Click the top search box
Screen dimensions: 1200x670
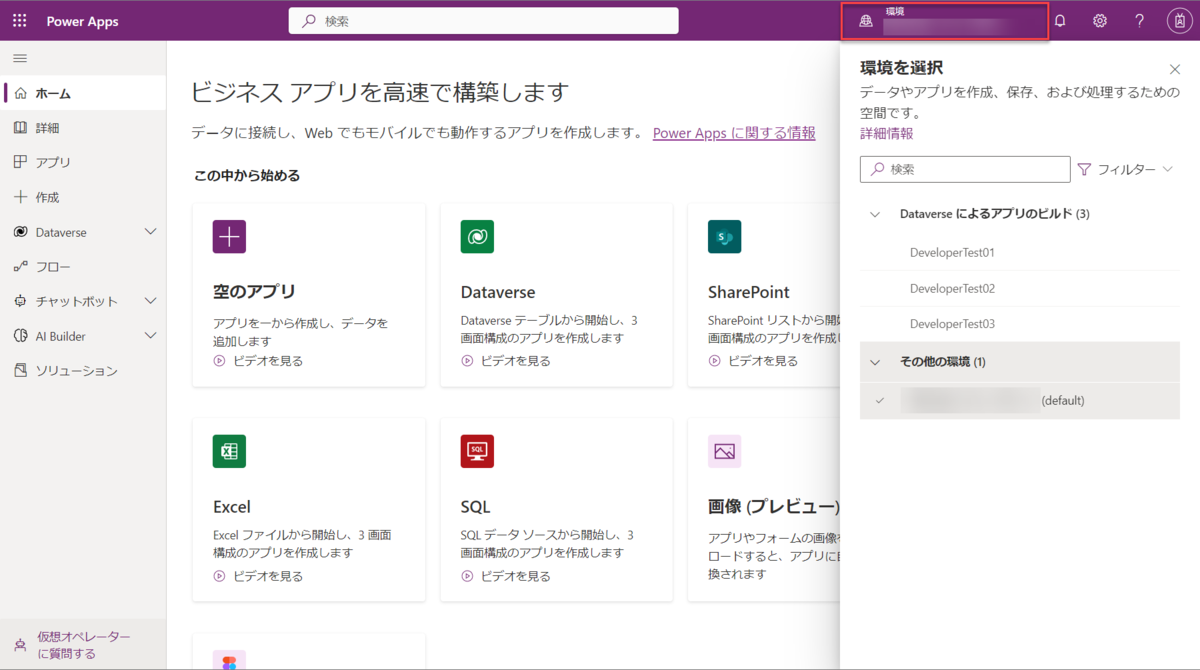point(483,21)
